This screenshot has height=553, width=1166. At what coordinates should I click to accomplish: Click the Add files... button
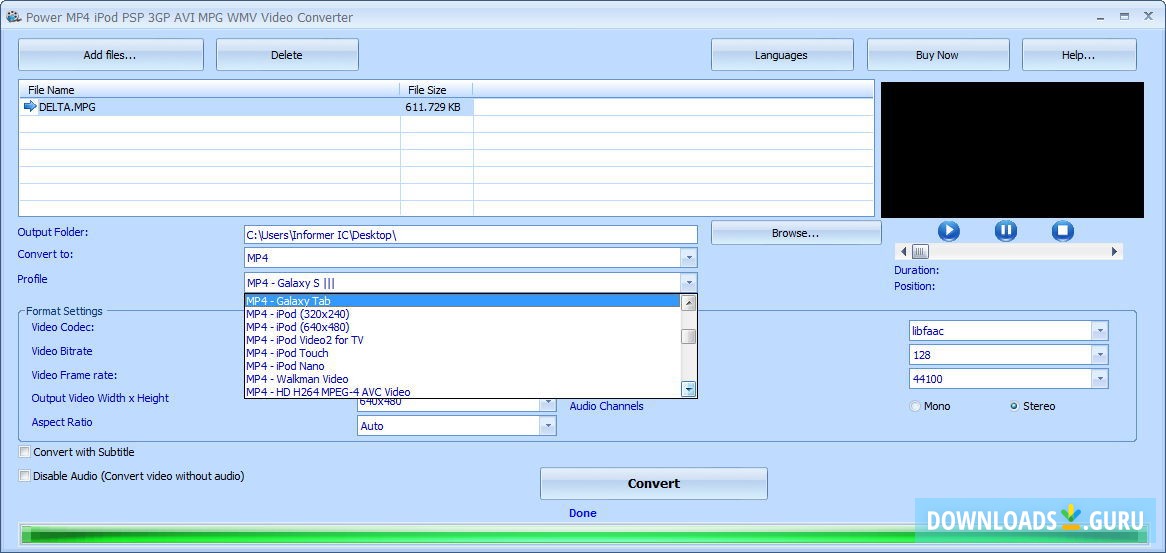[x=110, y=55]
